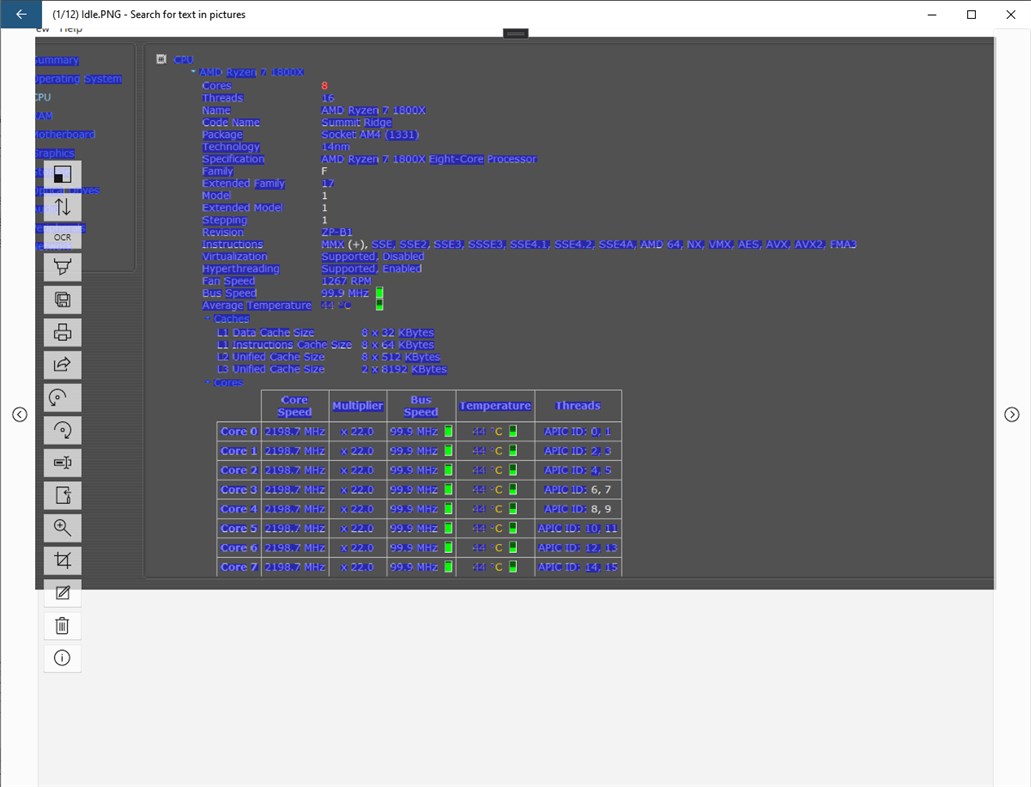The height and width of the screenshot is (787, 1031).
Task: Click '8 x 512 KBytes' L2 cache value
Action: pyautogui.click(x=400, y=357)
